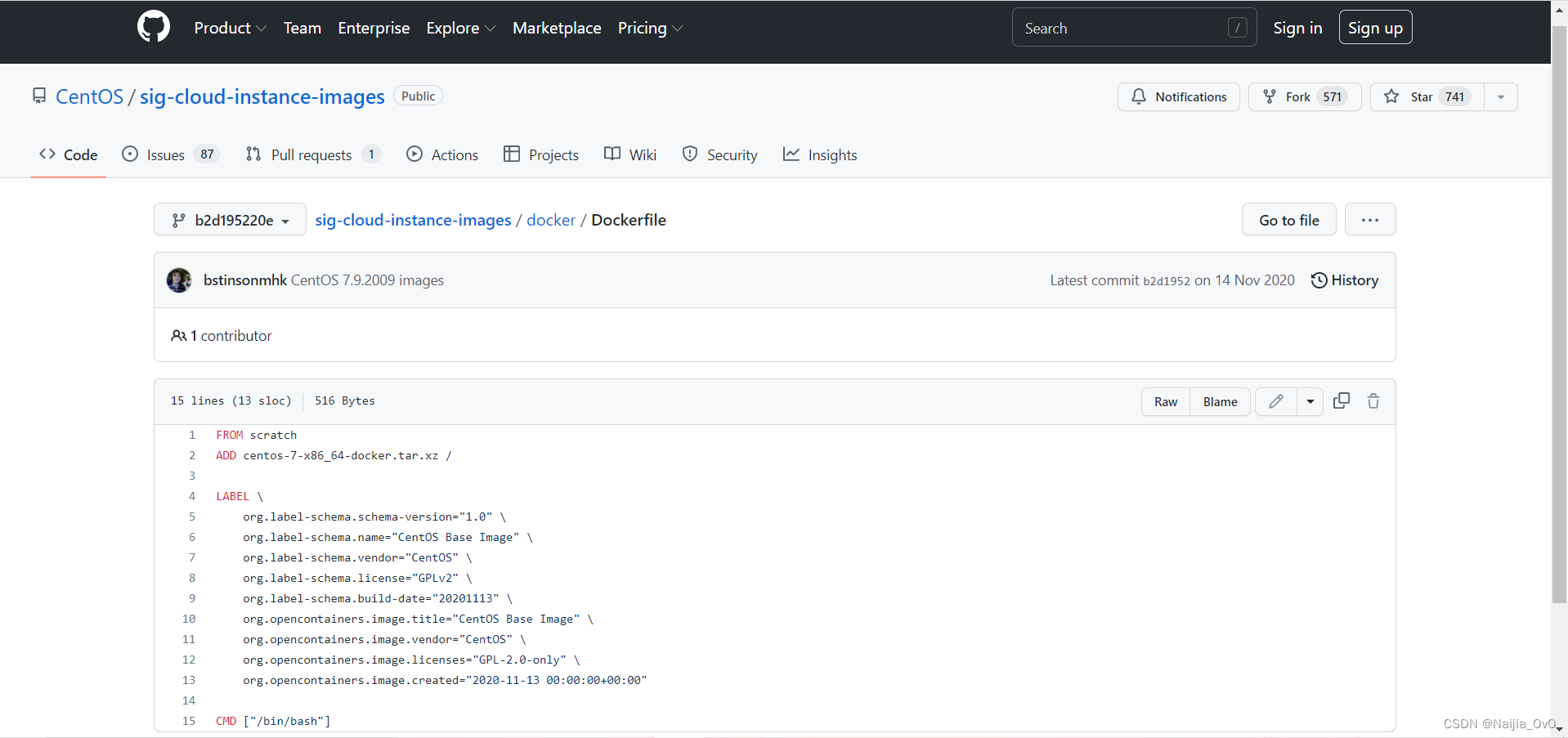
Task: Open the dropdown arrow beside edit pencil
Action: (1310, 401)
